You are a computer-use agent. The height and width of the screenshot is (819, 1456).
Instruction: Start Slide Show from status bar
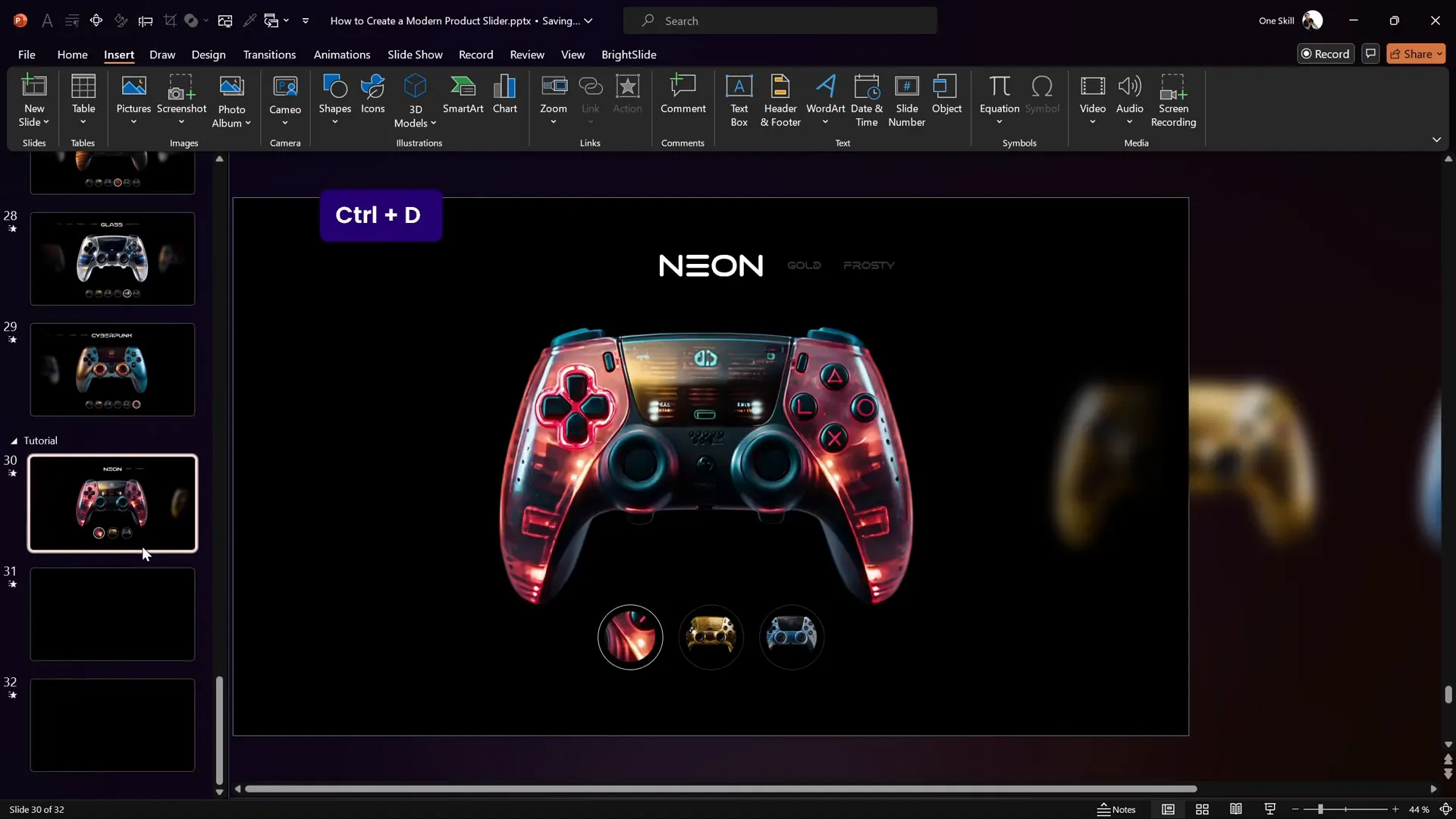(x=1270, y=809)
